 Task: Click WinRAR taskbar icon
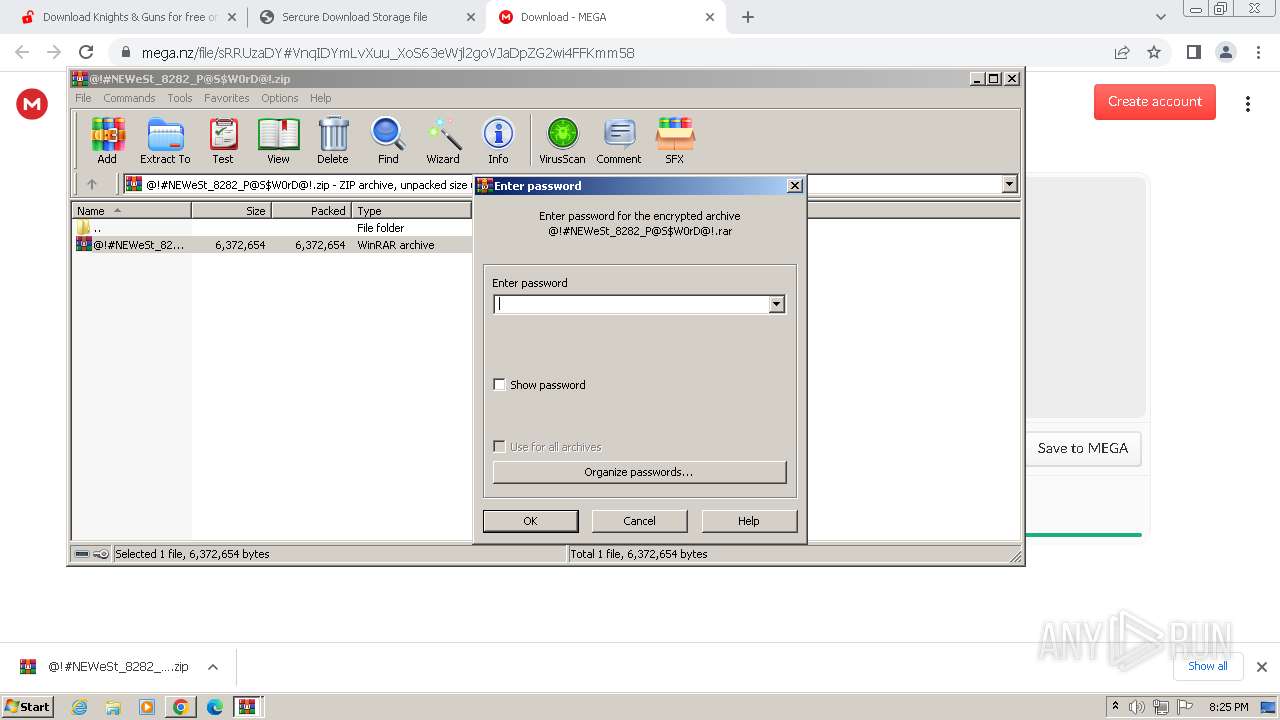tap(247, 707)
